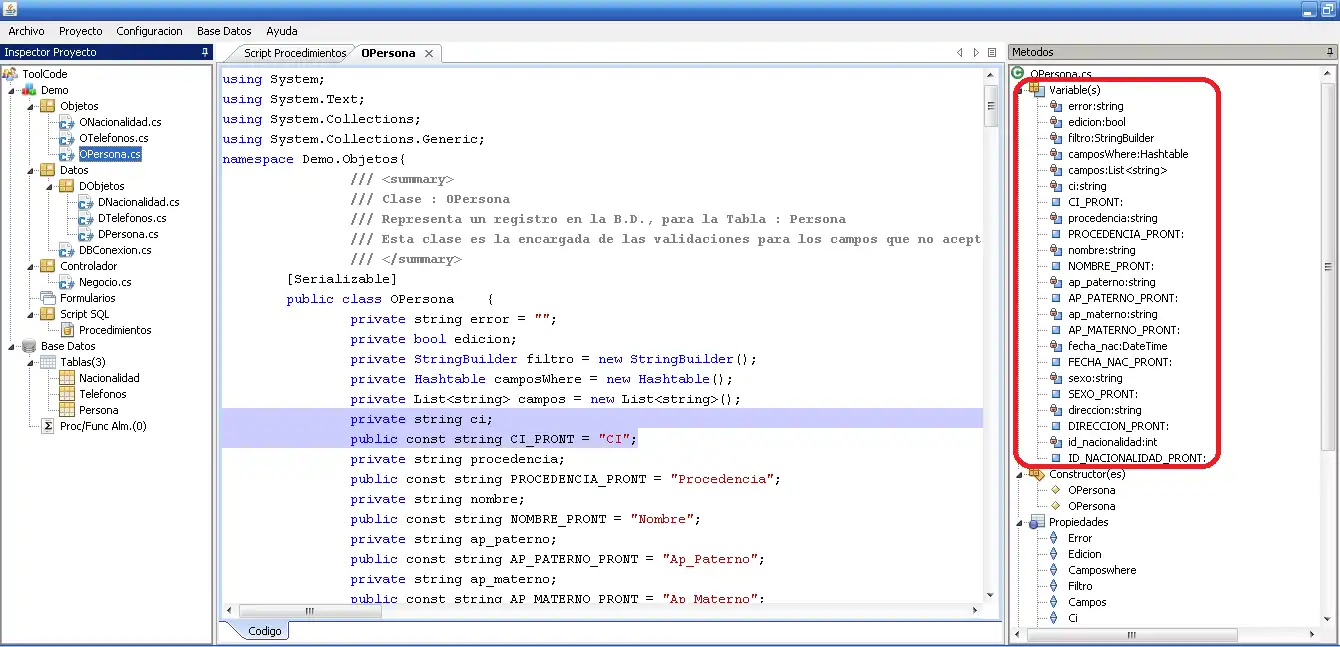Click the Tablas(3) grid icon
Image resolution: width=1340 pixels, height=647 pixels.
48,362
